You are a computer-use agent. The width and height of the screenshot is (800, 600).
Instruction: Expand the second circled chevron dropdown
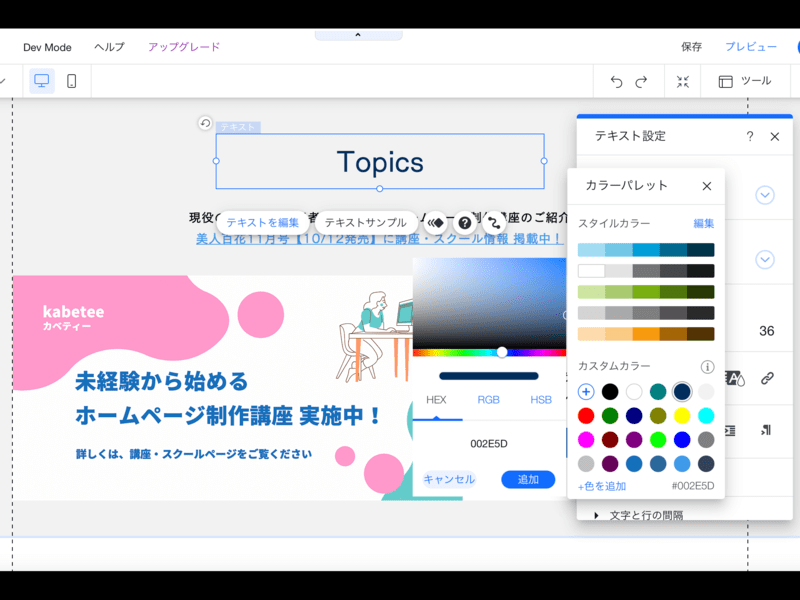tap(765, 260)
